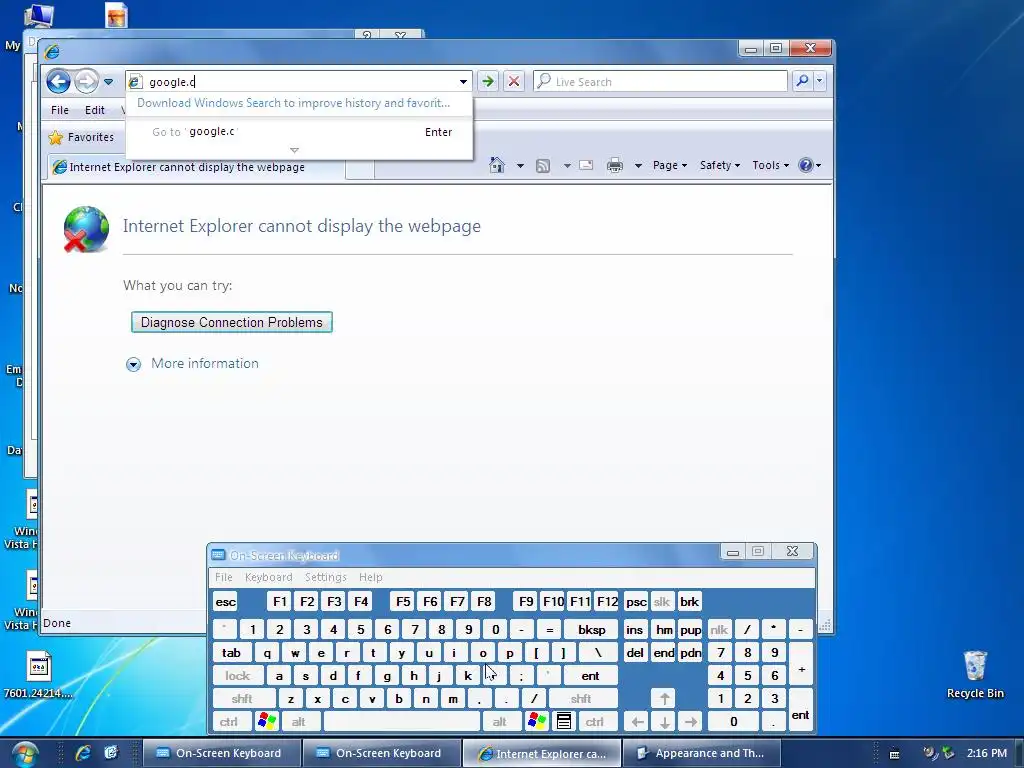This screenshot has width=1024, height=768.
Task: Open the Page menu
Action: 670,165
